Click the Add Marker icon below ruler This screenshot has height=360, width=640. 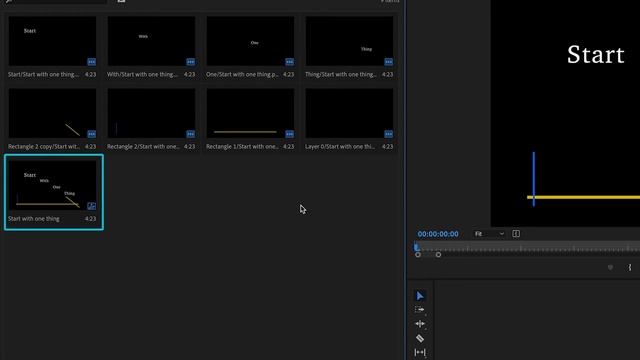point(610,267)
